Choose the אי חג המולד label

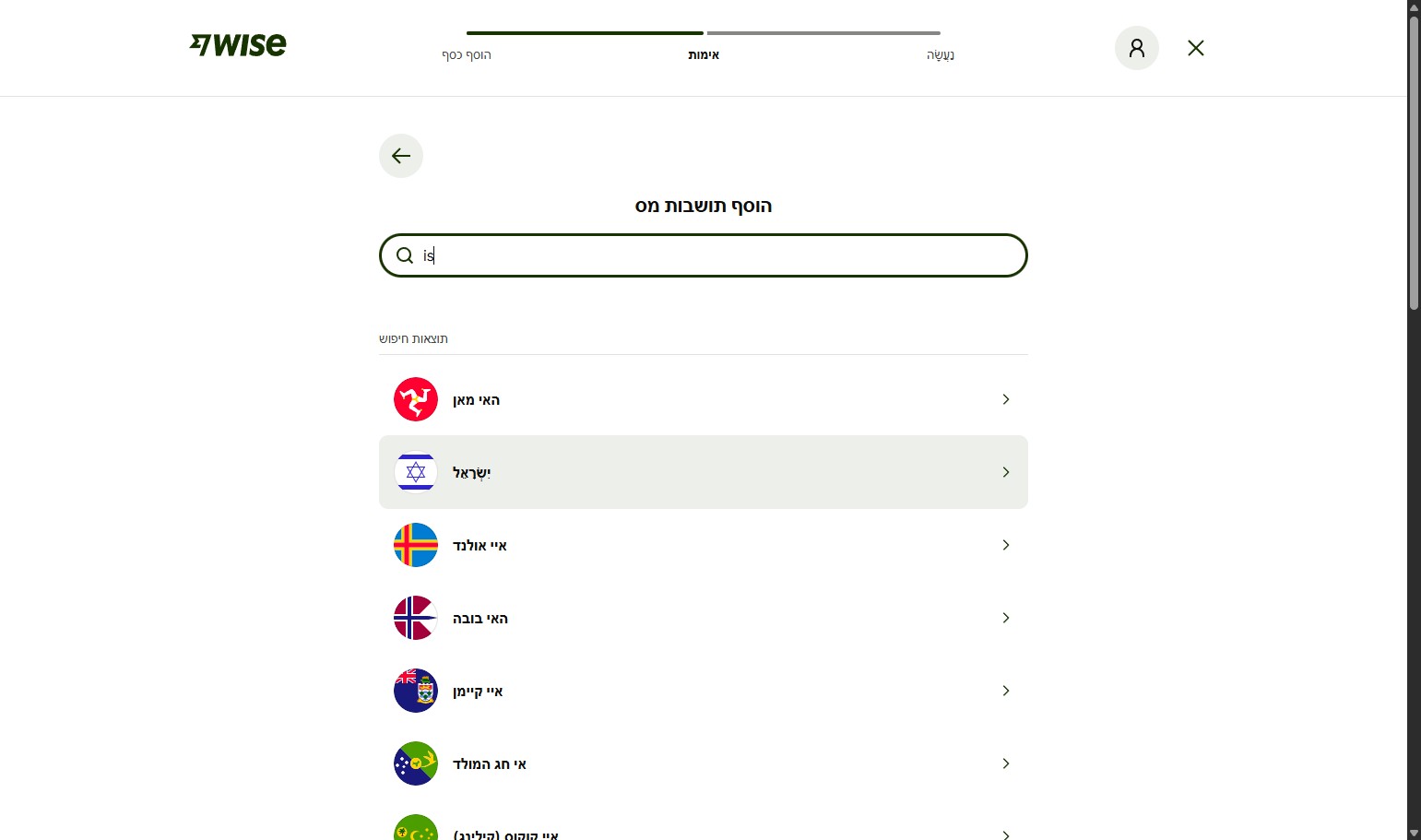point(489,764)
